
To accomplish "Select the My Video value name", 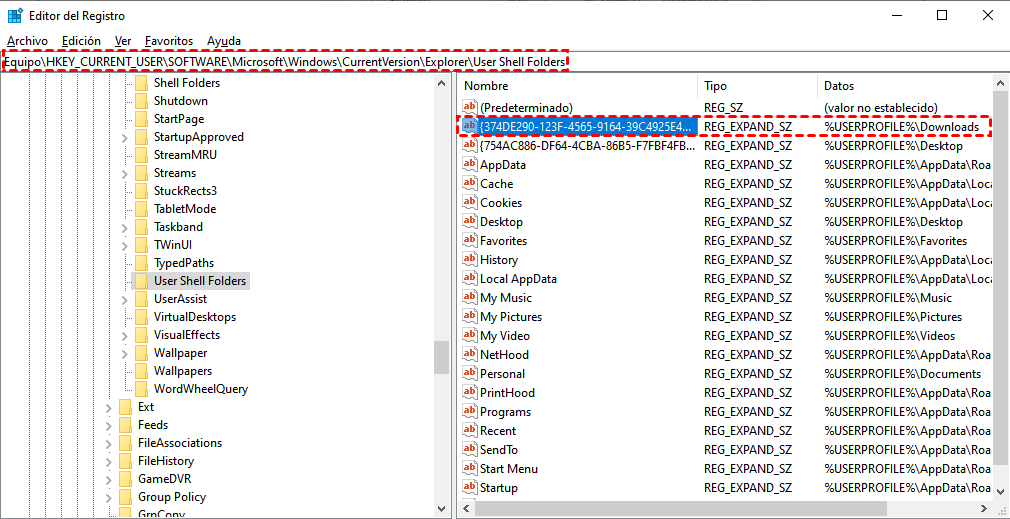I will tap(505, 336).
